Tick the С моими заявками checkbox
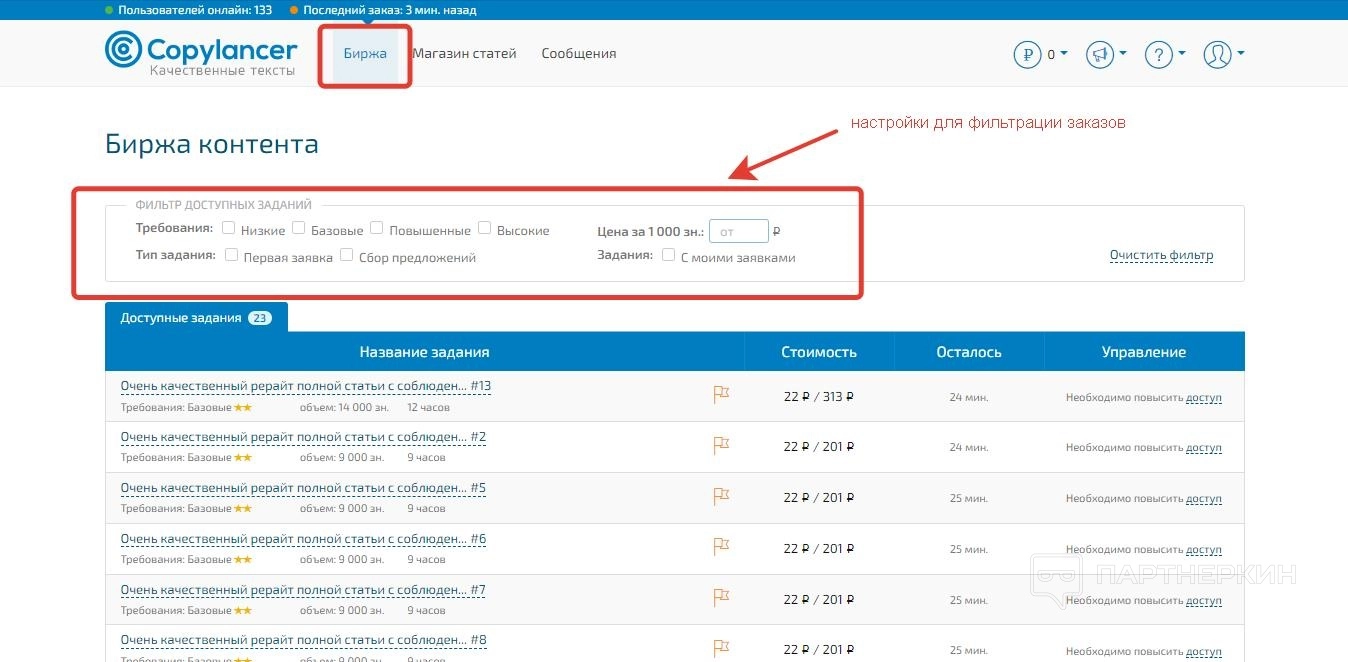The height and width of the screenshot is (662, 1348). [669, 256]
